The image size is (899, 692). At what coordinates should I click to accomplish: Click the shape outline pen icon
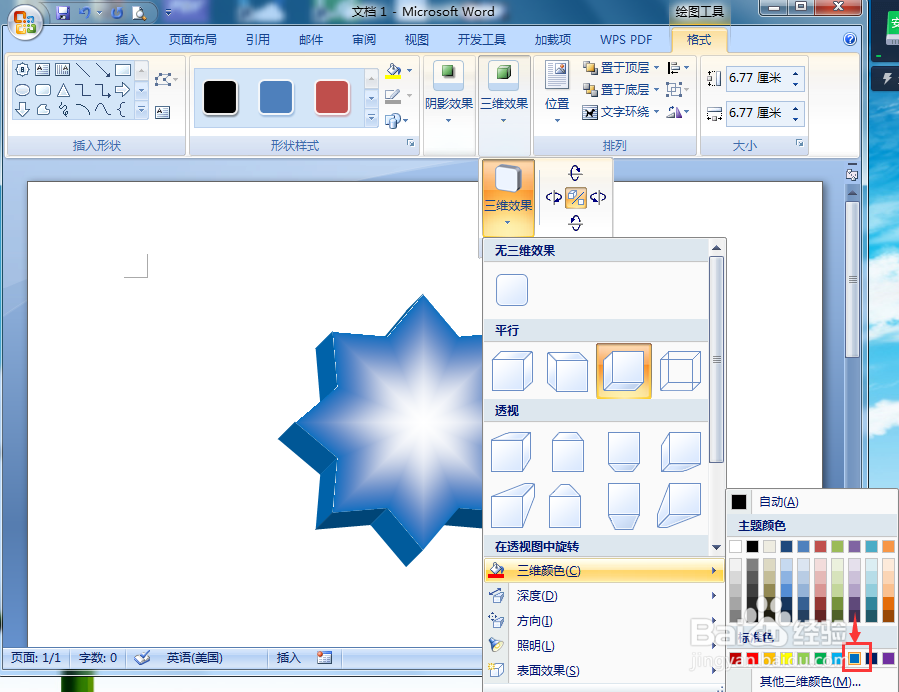coord(393,96)
